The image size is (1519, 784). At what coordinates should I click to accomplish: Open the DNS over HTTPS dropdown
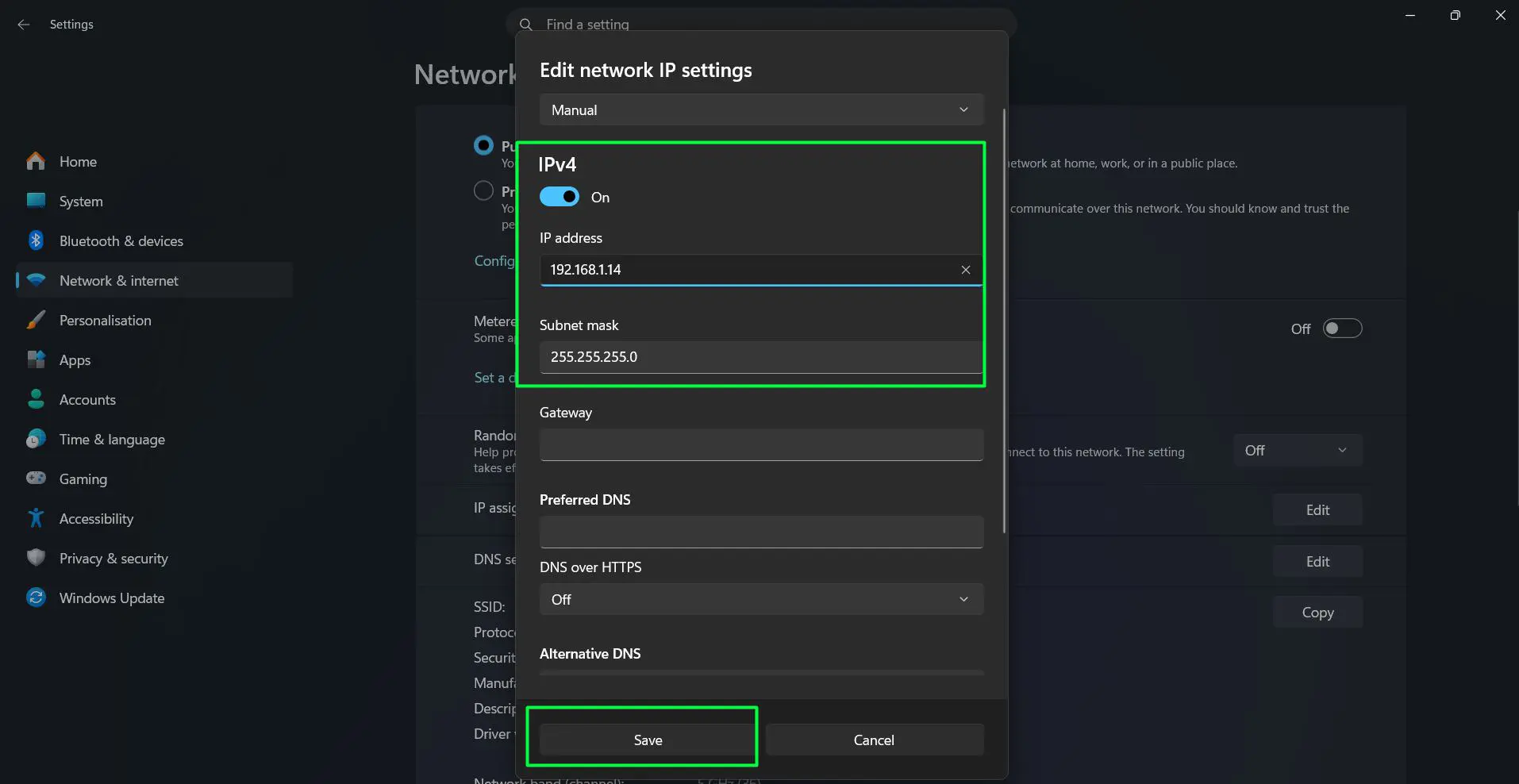coord(759,599)
